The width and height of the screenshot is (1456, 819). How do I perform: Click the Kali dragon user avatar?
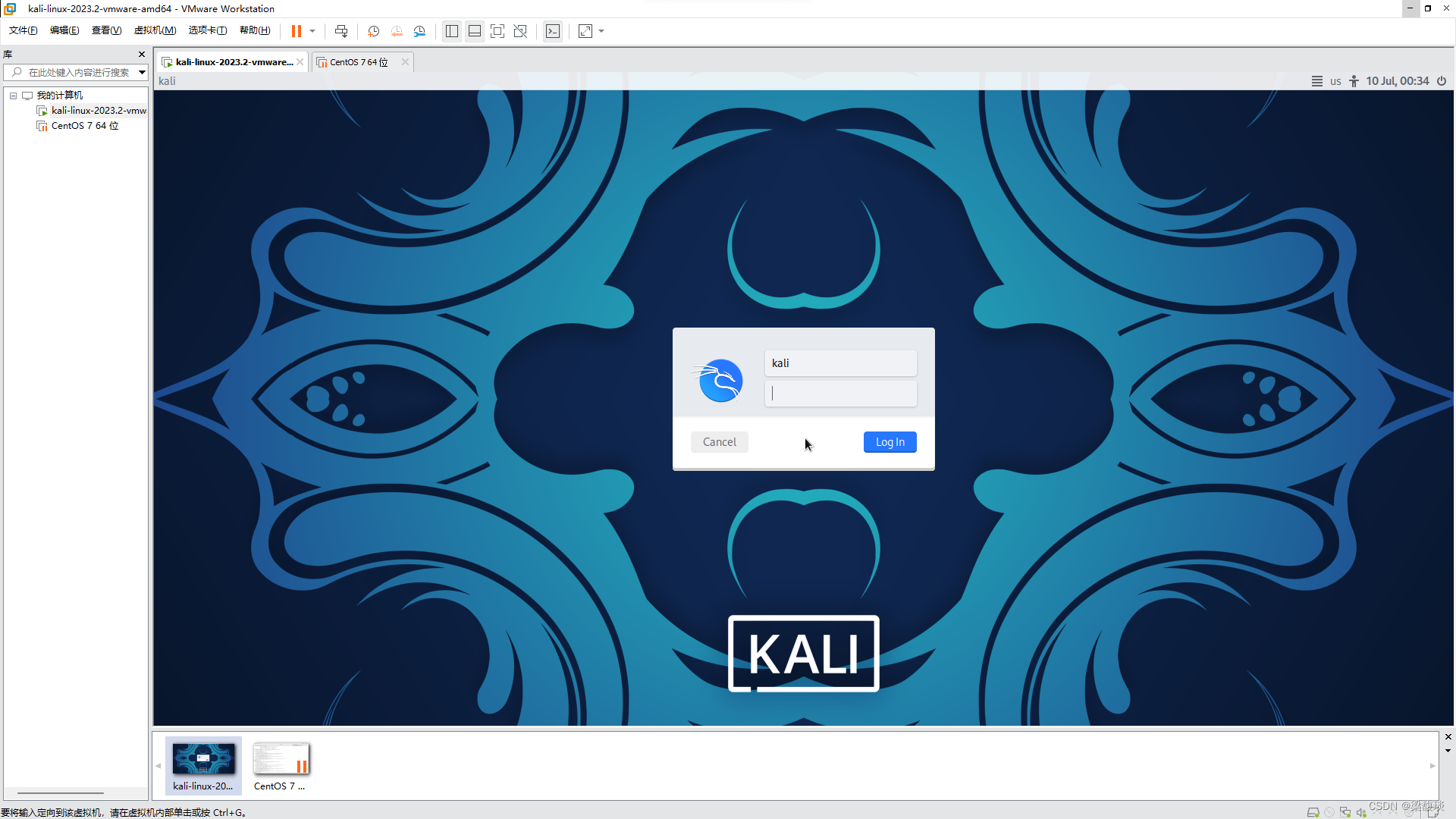pos(718,380)
